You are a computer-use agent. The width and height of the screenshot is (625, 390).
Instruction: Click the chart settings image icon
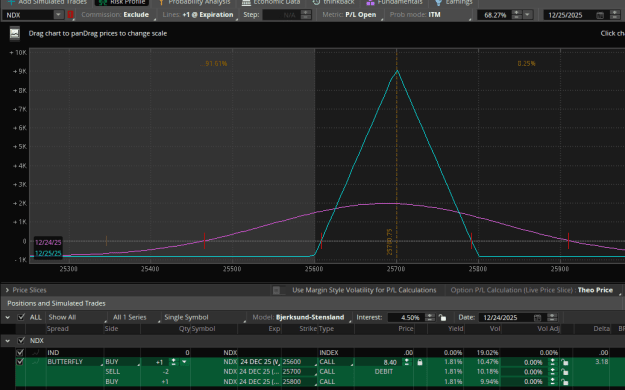click(x=15, y=33)
